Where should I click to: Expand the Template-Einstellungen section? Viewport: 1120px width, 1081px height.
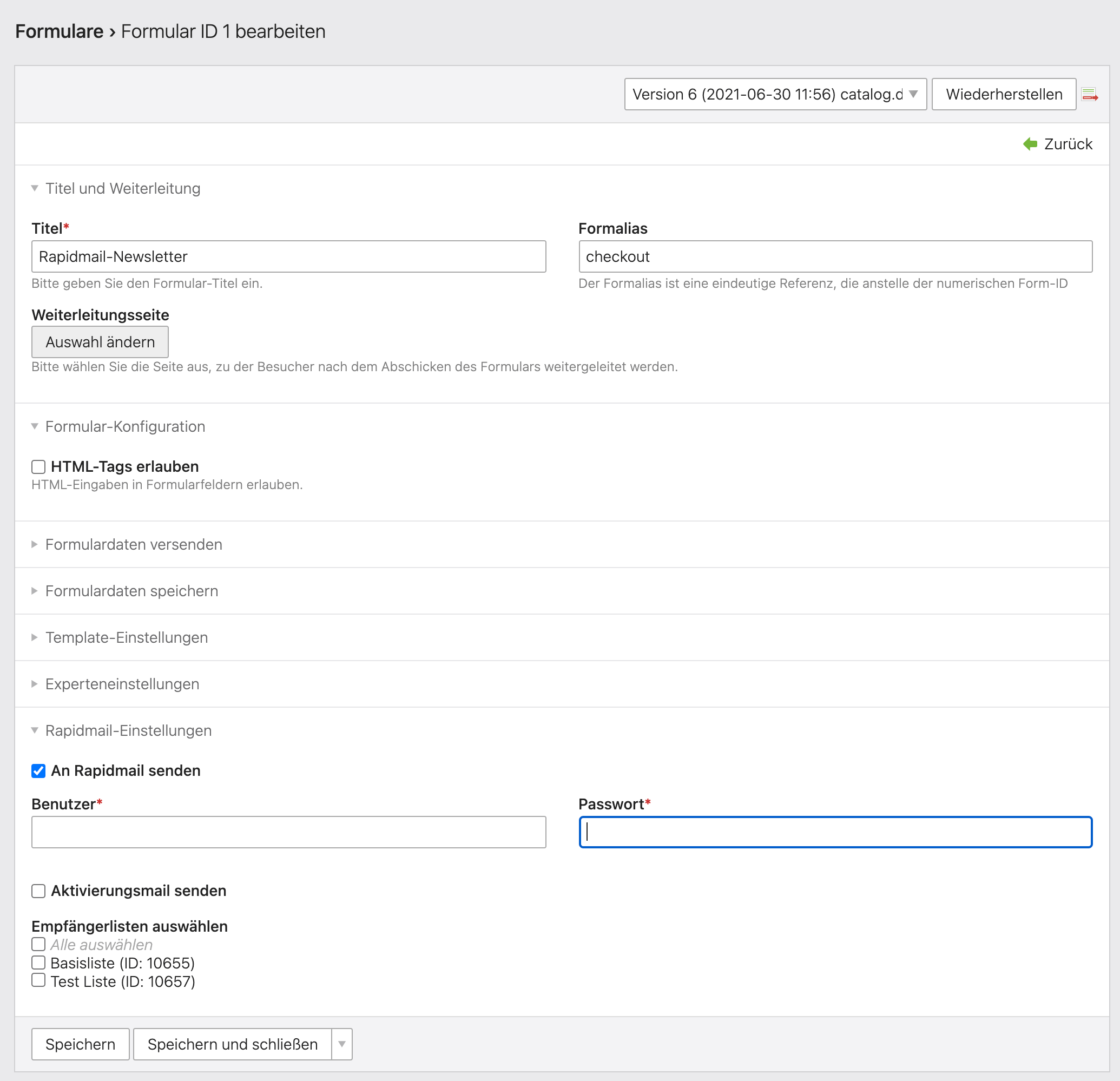click(x=126, y=638)
